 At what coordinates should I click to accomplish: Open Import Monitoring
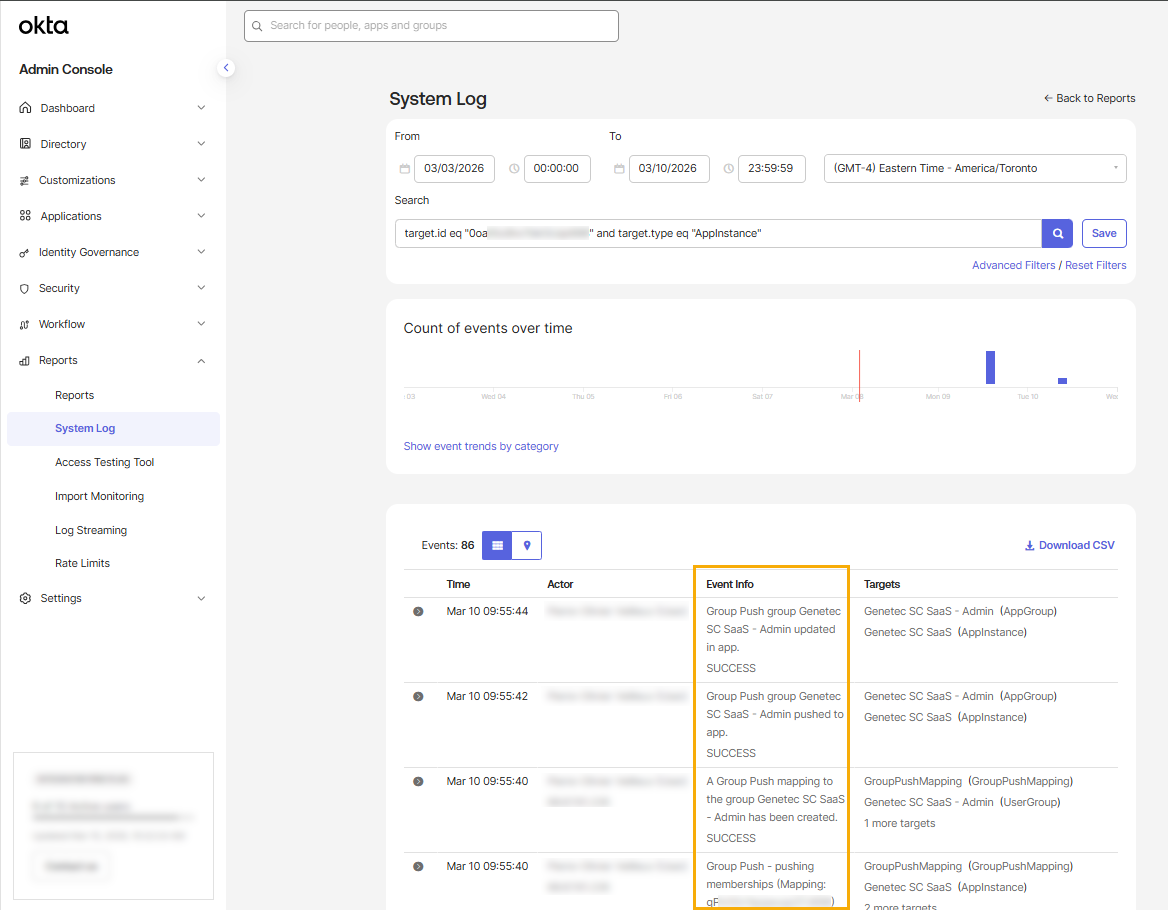click(x=99, y=496)
